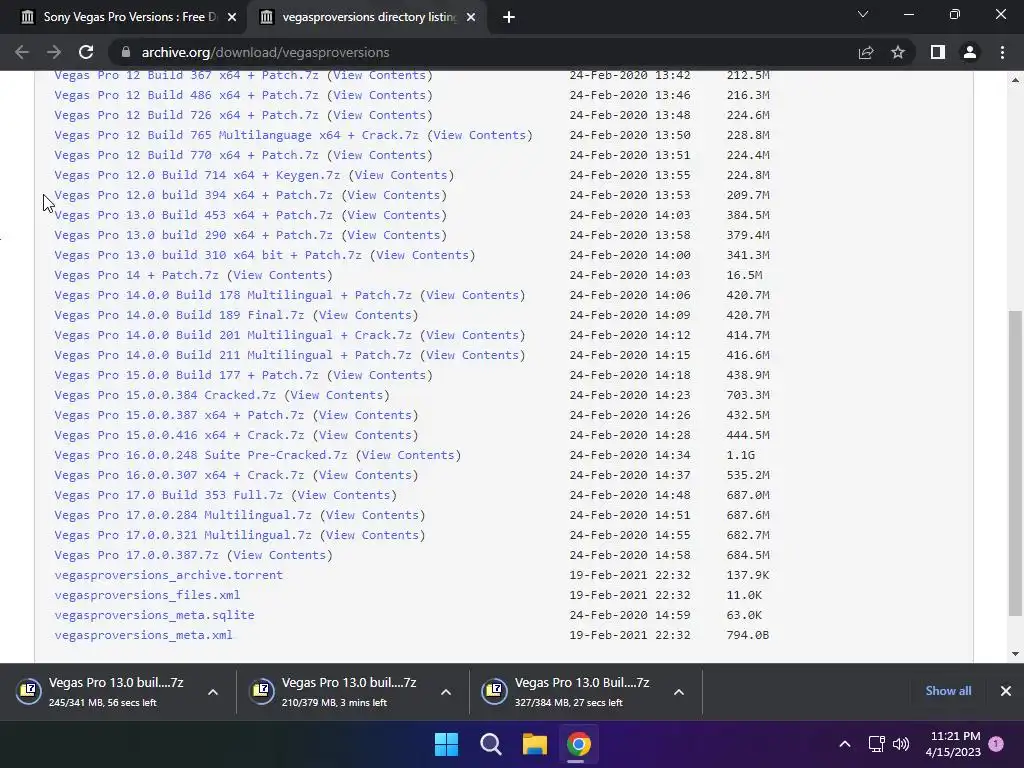Close the Sony Vegas Pro Versions tab

232,17
